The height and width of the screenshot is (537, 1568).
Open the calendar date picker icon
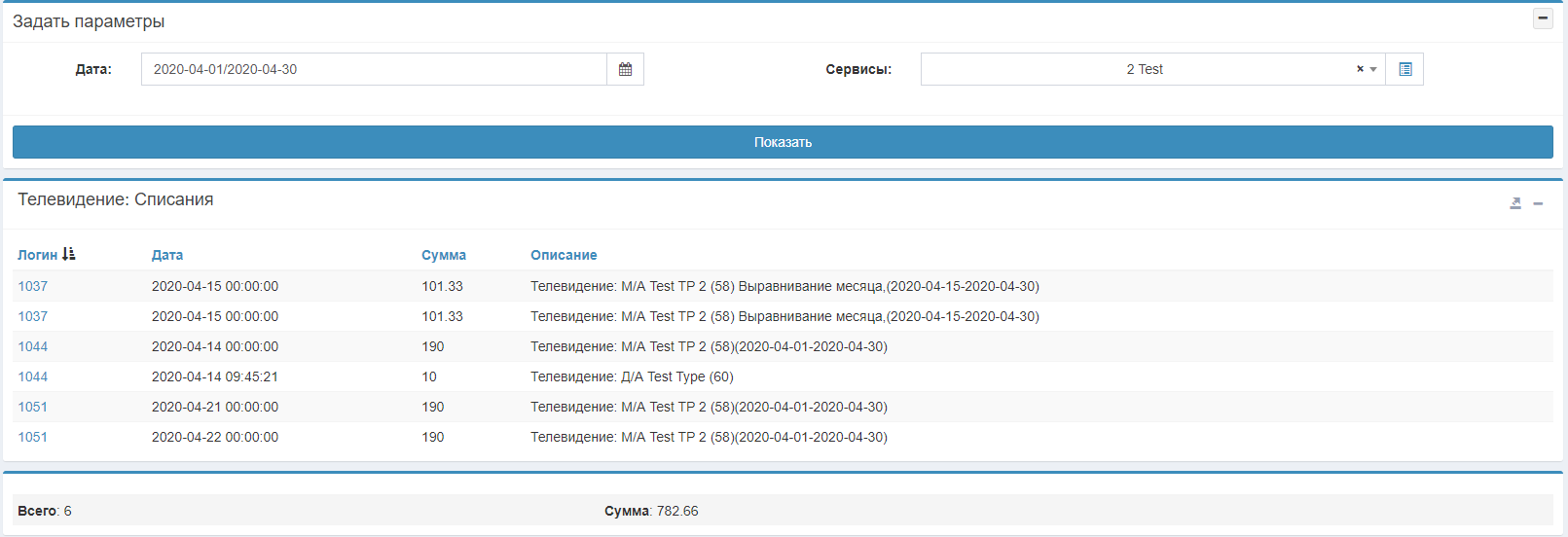[625, 69]
